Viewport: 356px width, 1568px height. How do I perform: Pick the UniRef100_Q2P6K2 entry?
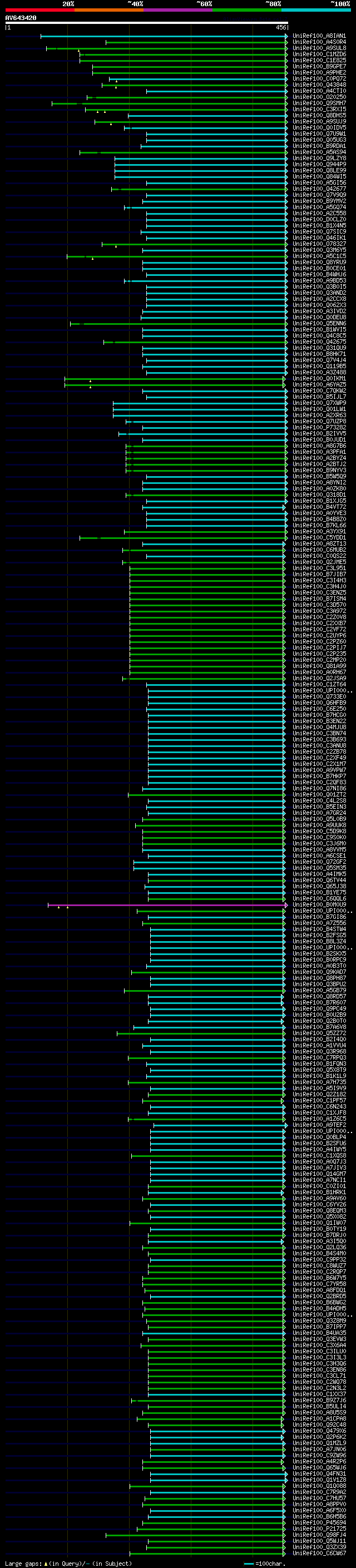(319, 1437)
